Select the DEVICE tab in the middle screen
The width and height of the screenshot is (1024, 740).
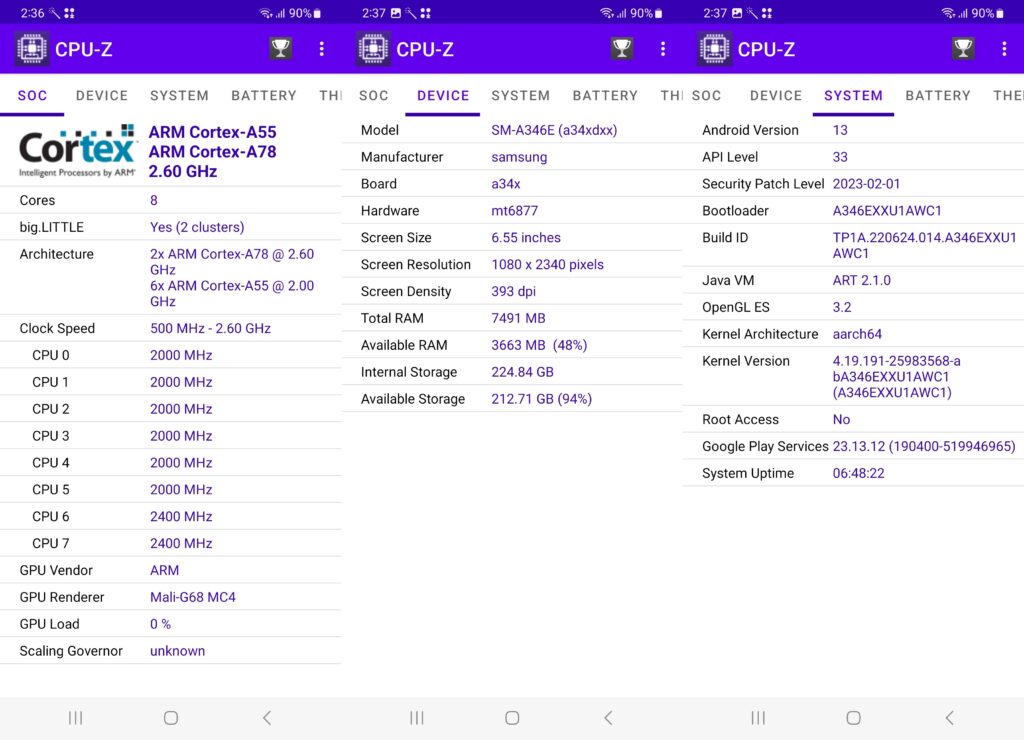443,96
